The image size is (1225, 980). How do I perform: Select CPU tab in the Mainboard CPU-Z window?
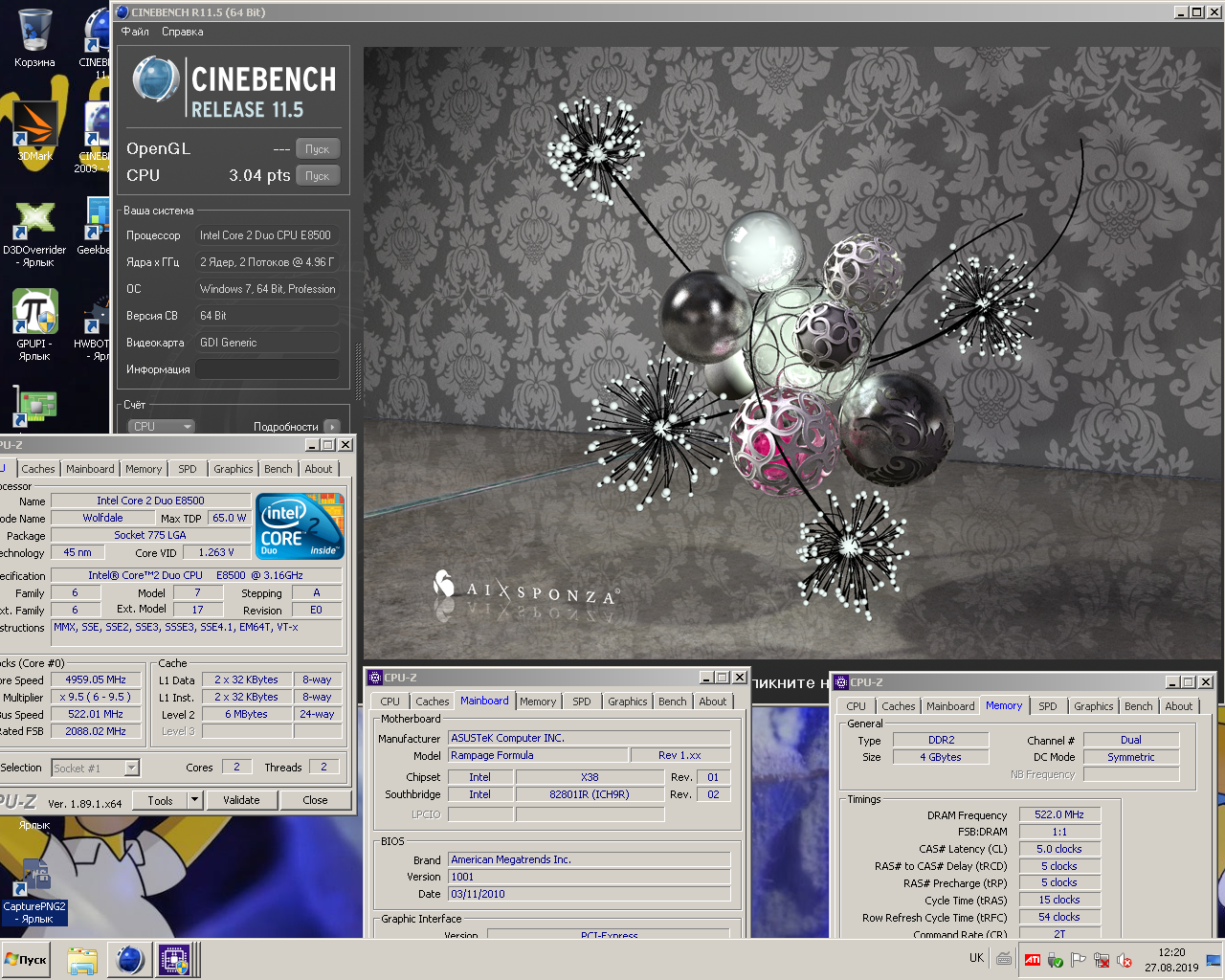click(390, 702)
